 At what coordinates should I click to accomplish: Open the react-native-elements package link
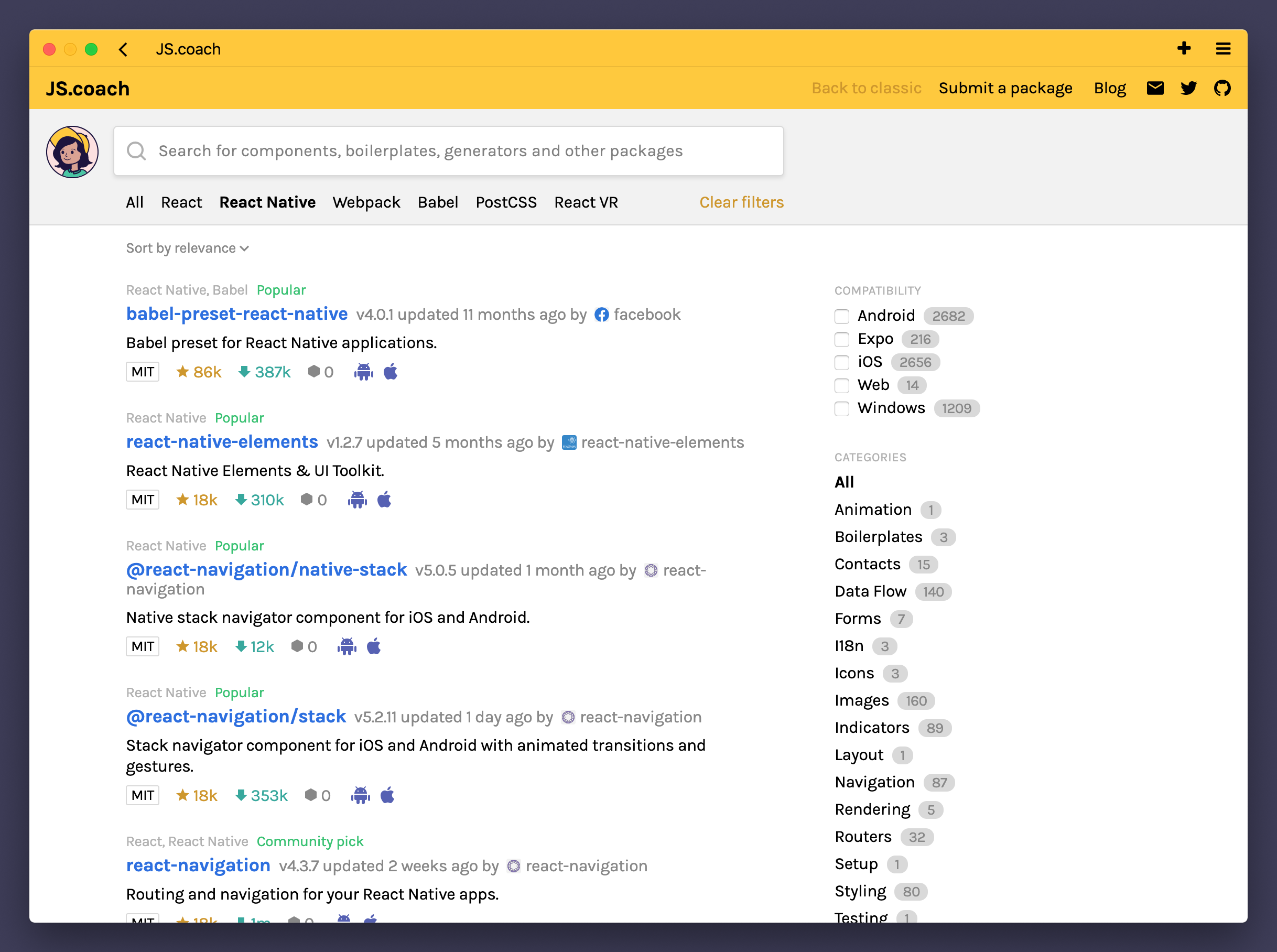(x=222, y=442)
